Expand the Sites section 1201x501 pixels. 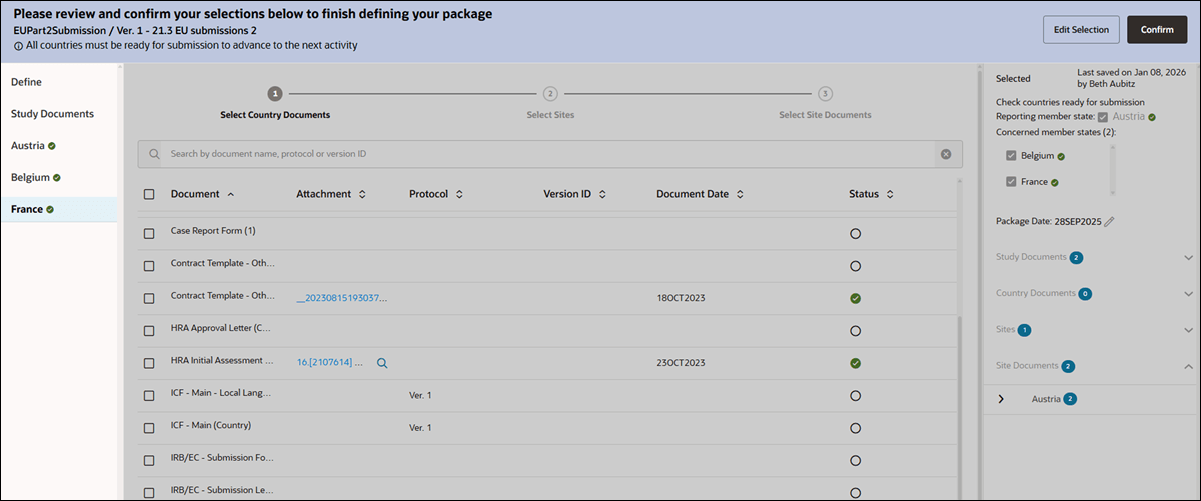[1189, 330]
